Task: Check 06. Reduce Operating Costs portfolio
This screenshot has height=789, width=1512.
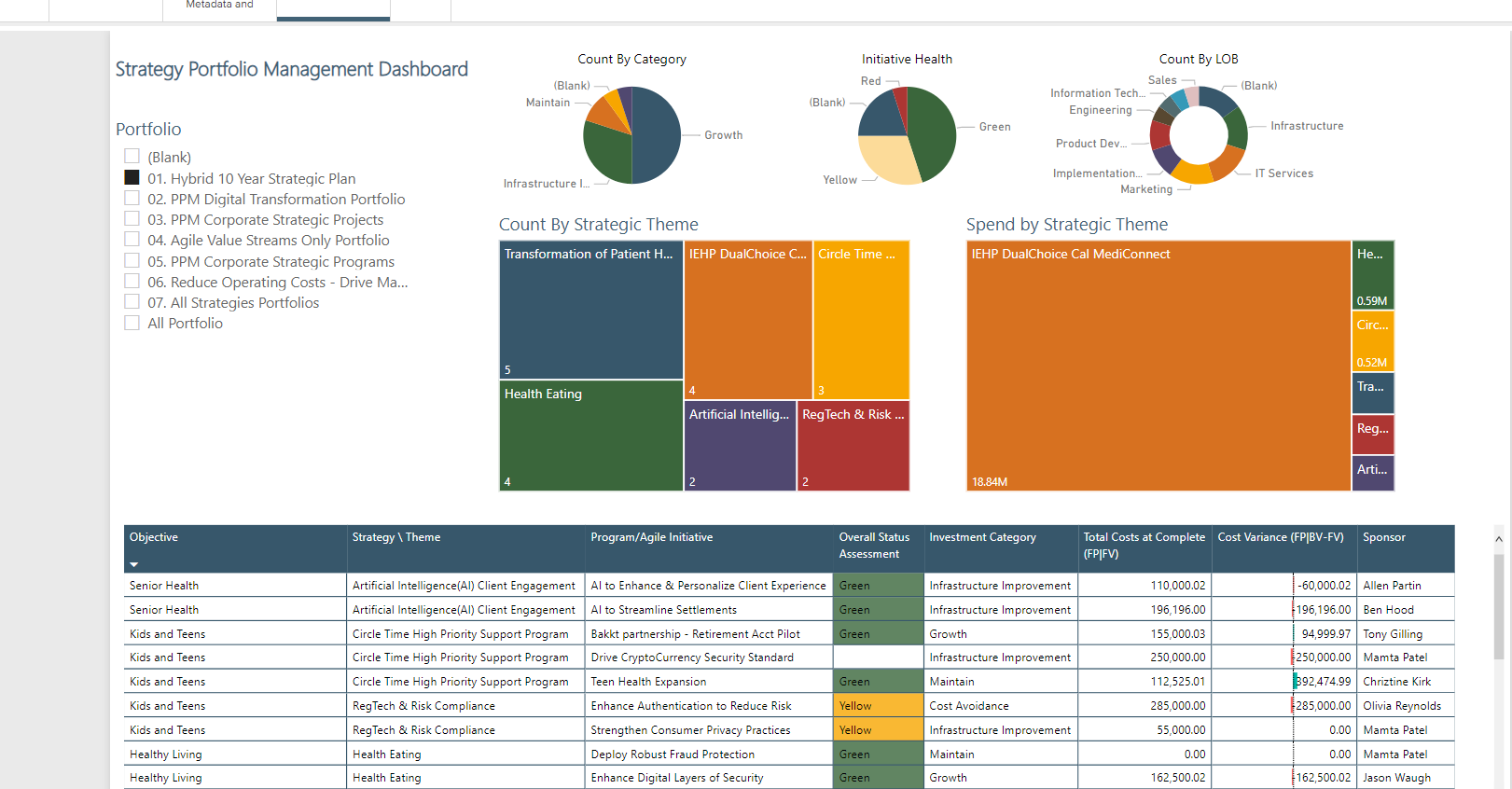Action: [x=132, y=281]
